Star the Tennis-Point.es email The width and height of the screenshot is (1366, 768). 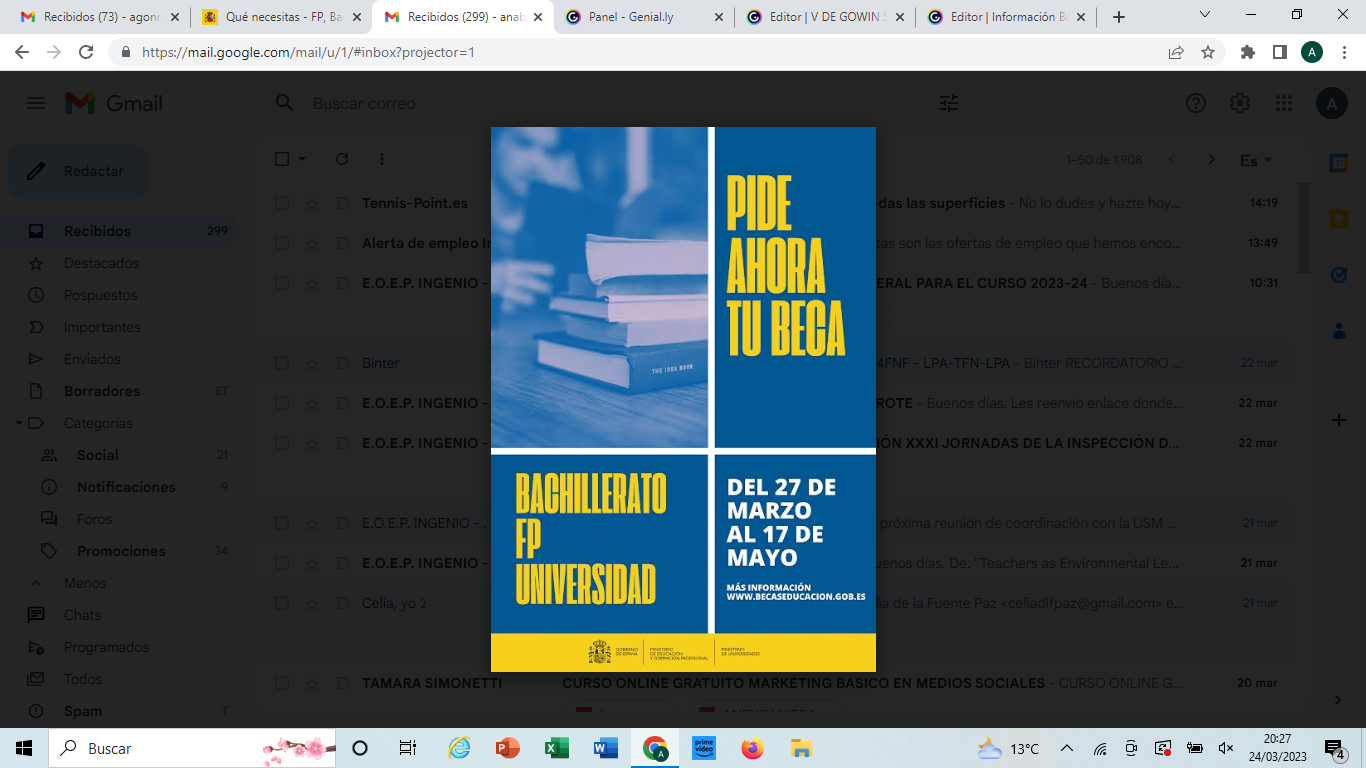coord(312,203)
